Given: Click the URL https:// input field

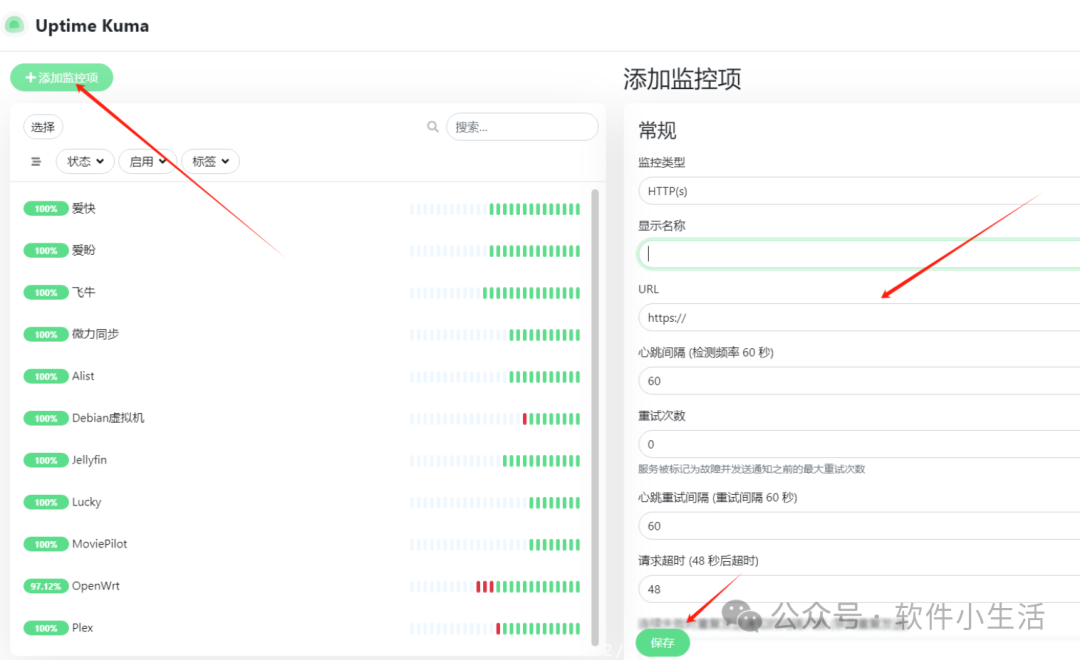Looking at the screenshot, I should [x=859, y=318].
